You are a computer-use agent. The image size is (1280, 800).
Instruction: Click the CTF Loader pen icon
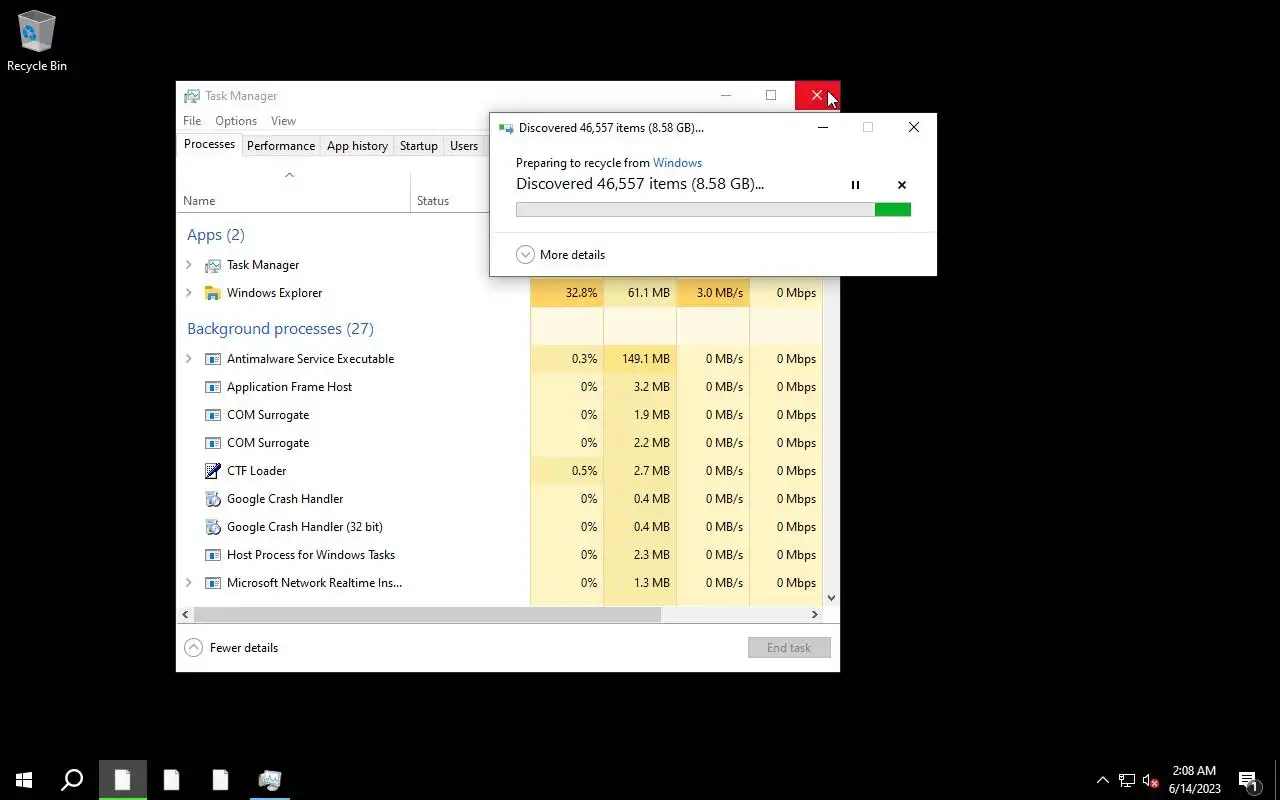click(x=212, y=471)
